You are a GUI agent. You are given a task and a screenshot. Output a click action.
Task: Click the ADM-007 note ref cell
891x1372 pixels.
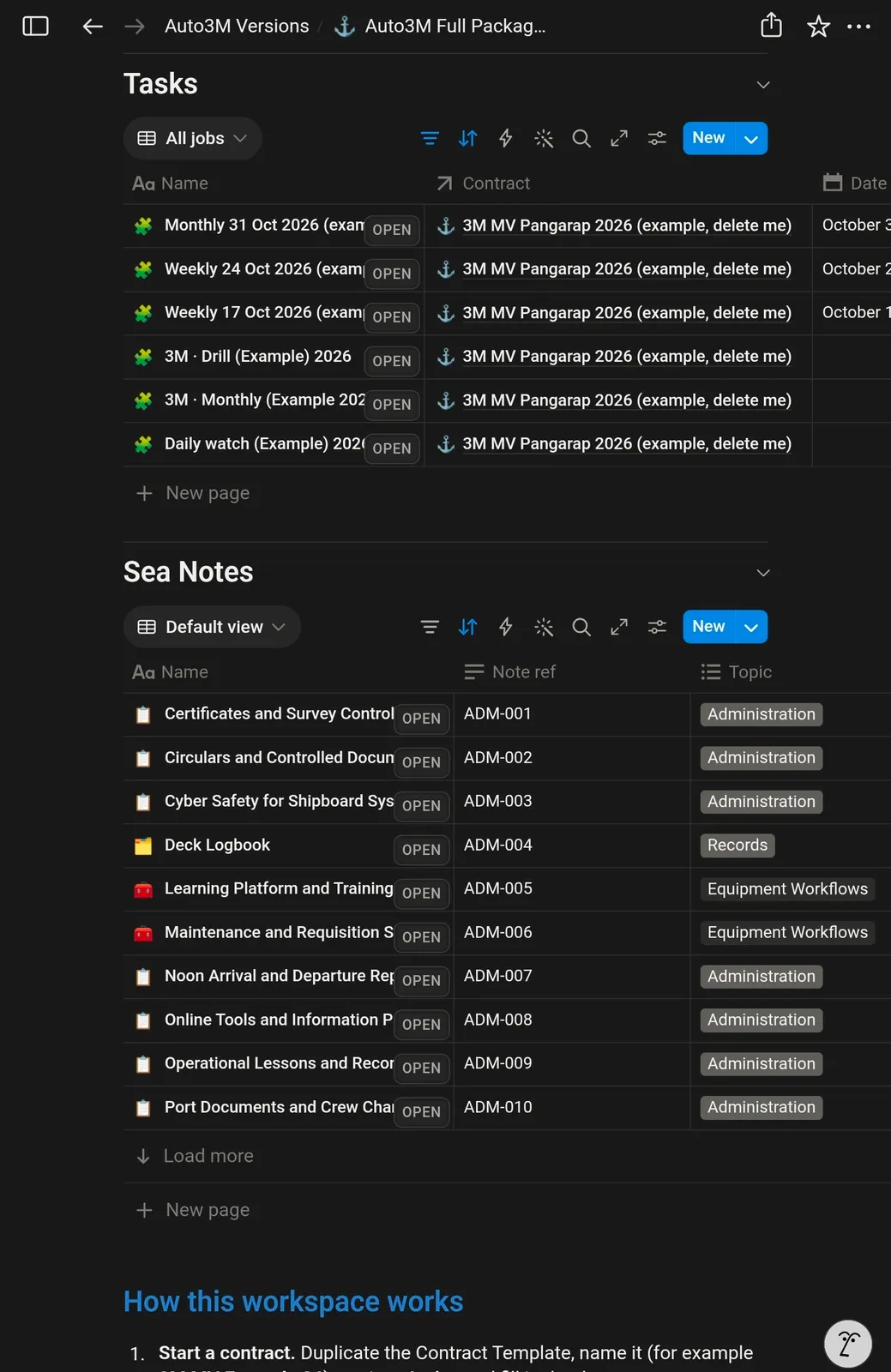click(572, 977)
